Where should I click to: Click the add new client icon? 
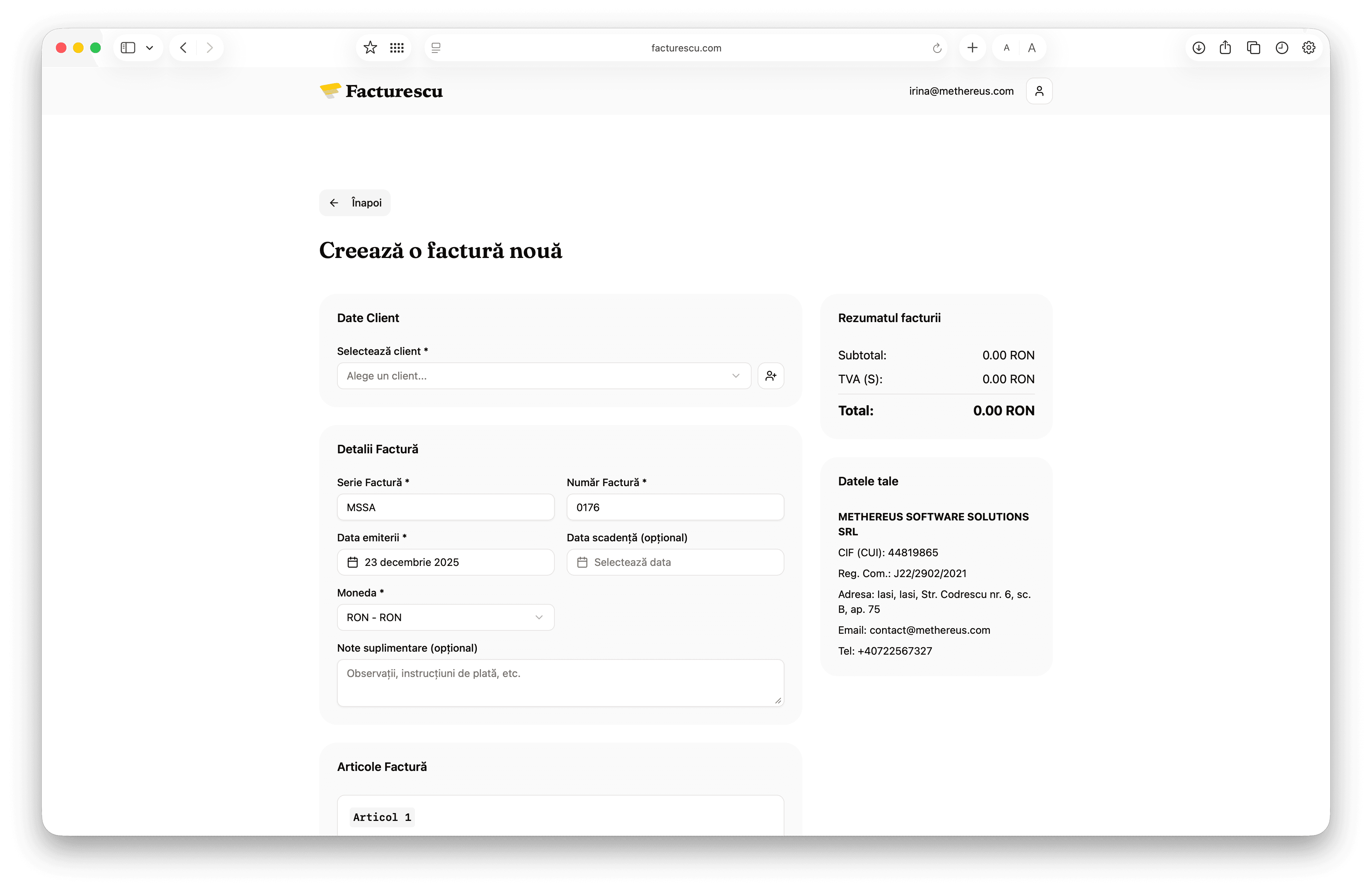click(771, 375)
